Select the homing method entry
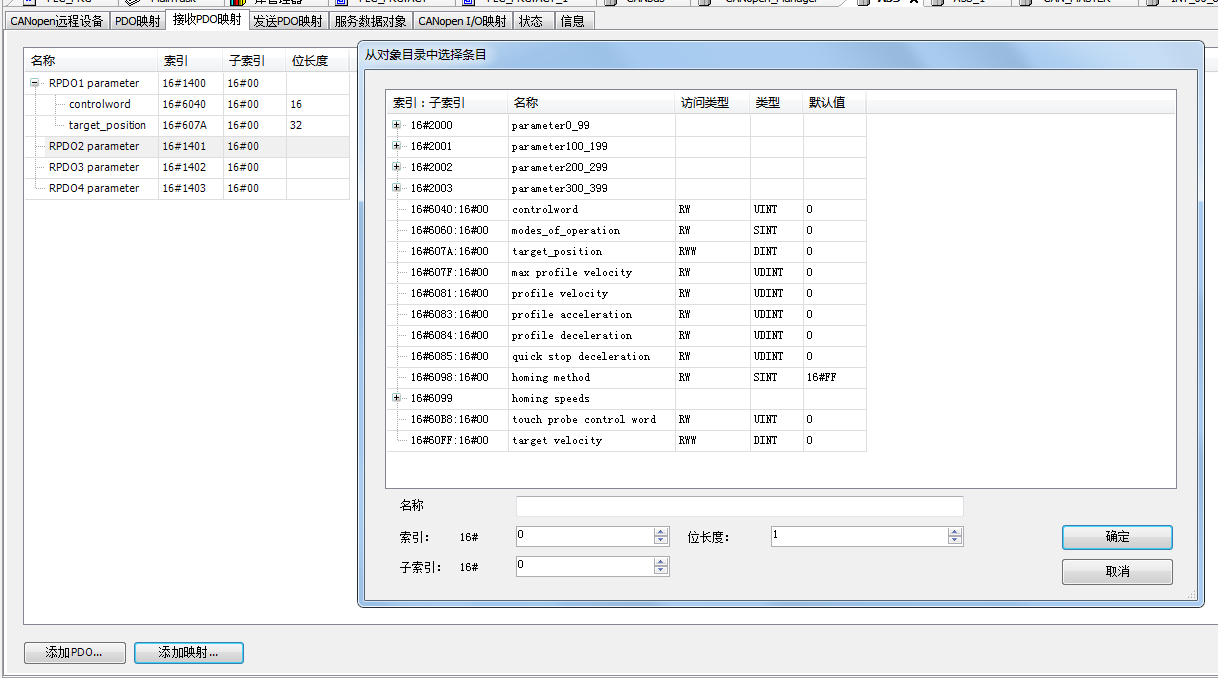The height and width of the screenshot is (678, 1218). 626,377
